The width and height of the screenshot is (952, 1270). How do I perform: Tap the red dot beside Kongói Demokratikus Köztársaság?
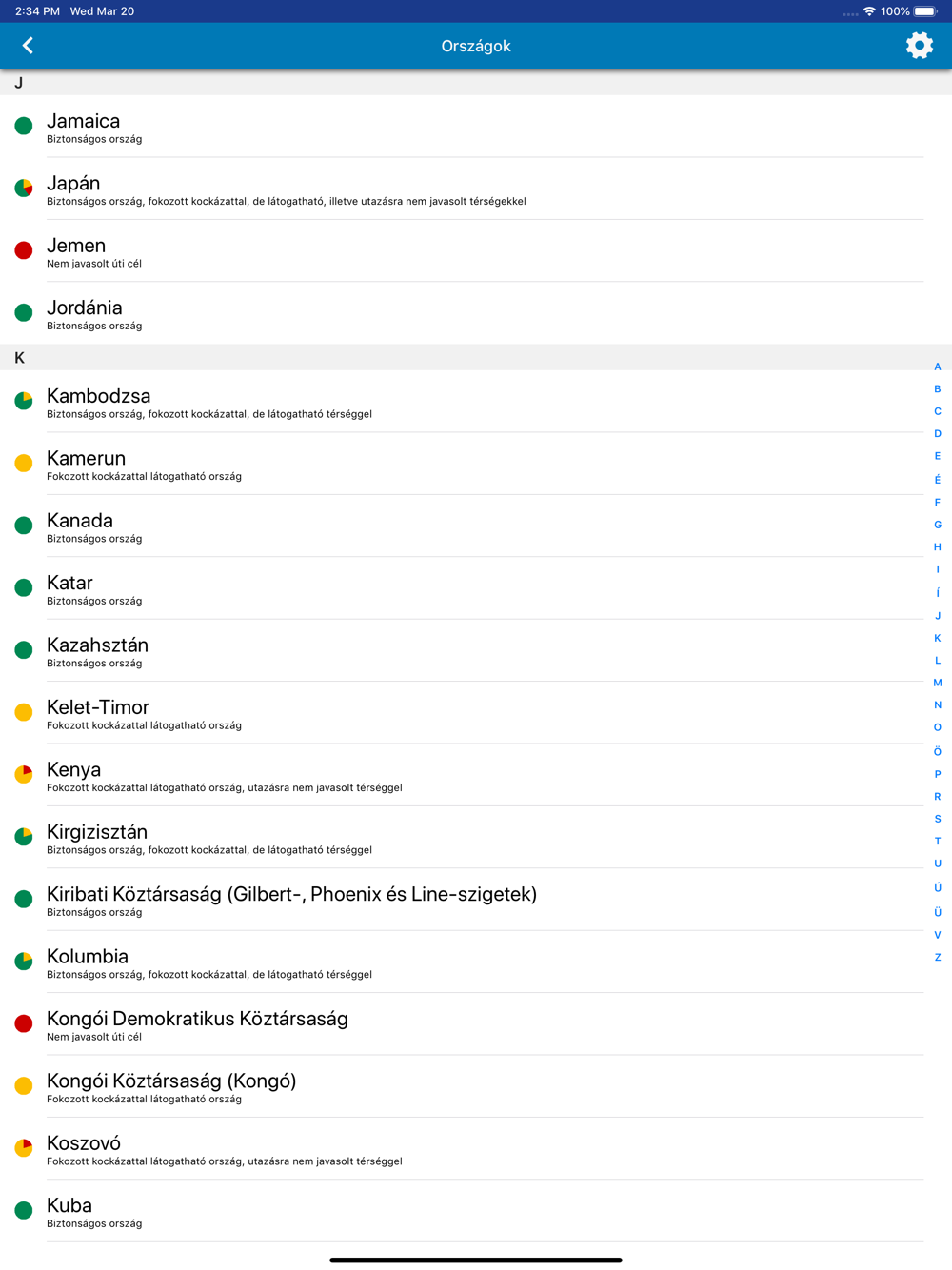pos(24,1023)
